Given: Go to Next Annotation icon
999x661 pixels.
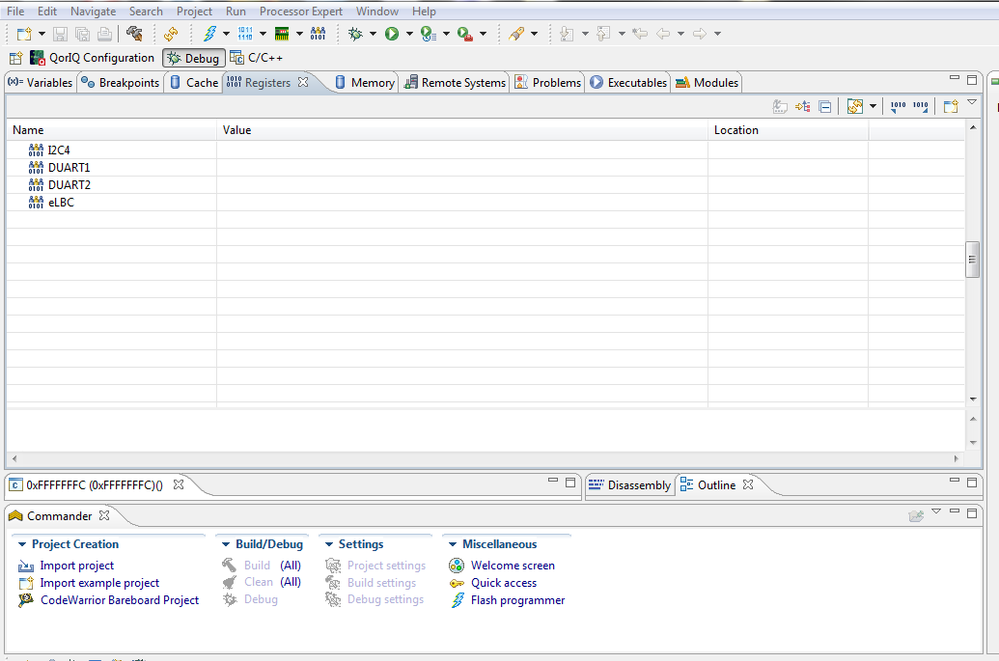Looking at the screenshot, I should click(x=566, y=34).
